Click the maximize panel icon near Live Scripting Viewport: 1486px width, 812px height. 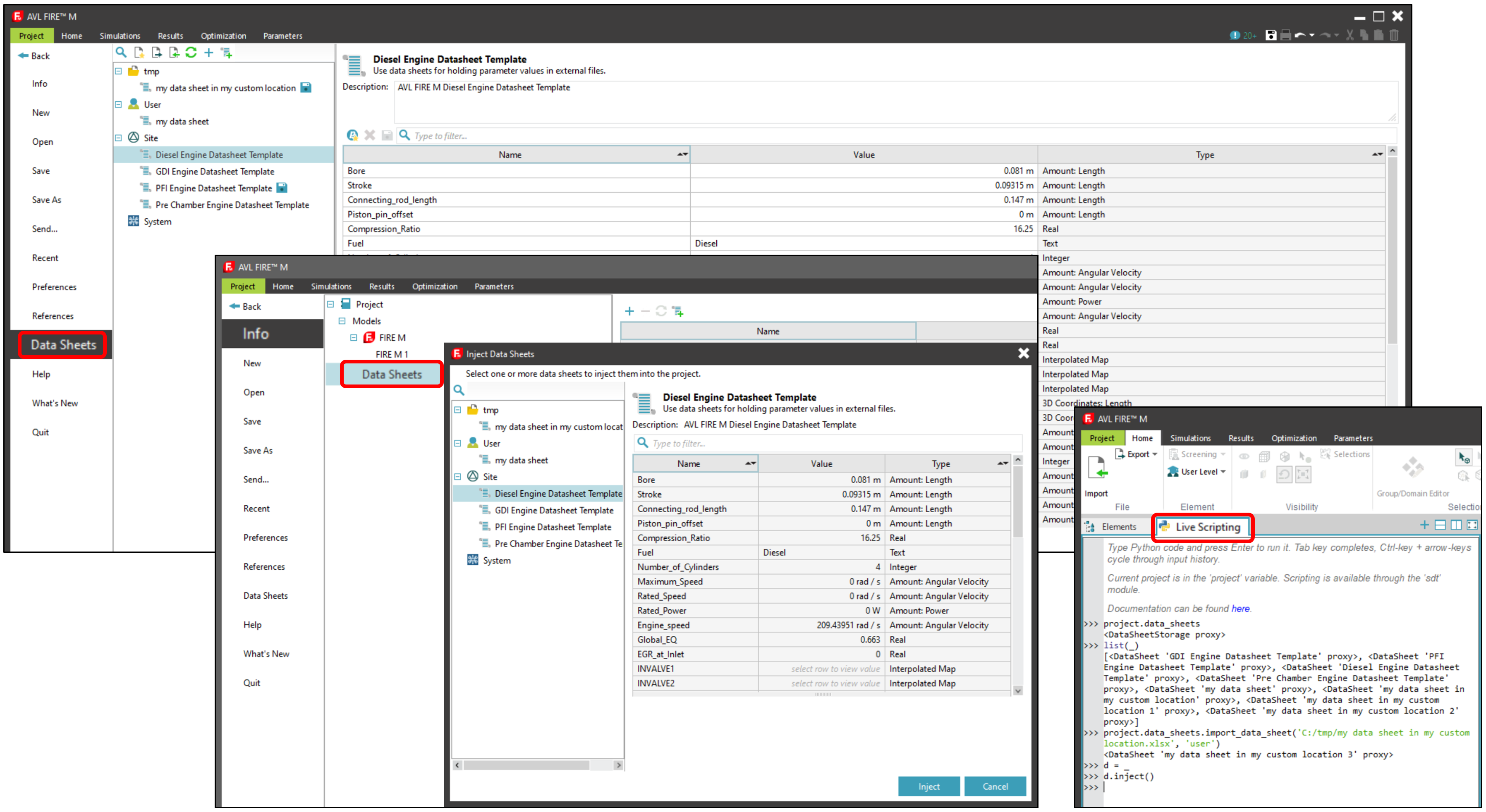coord(1472,525)
